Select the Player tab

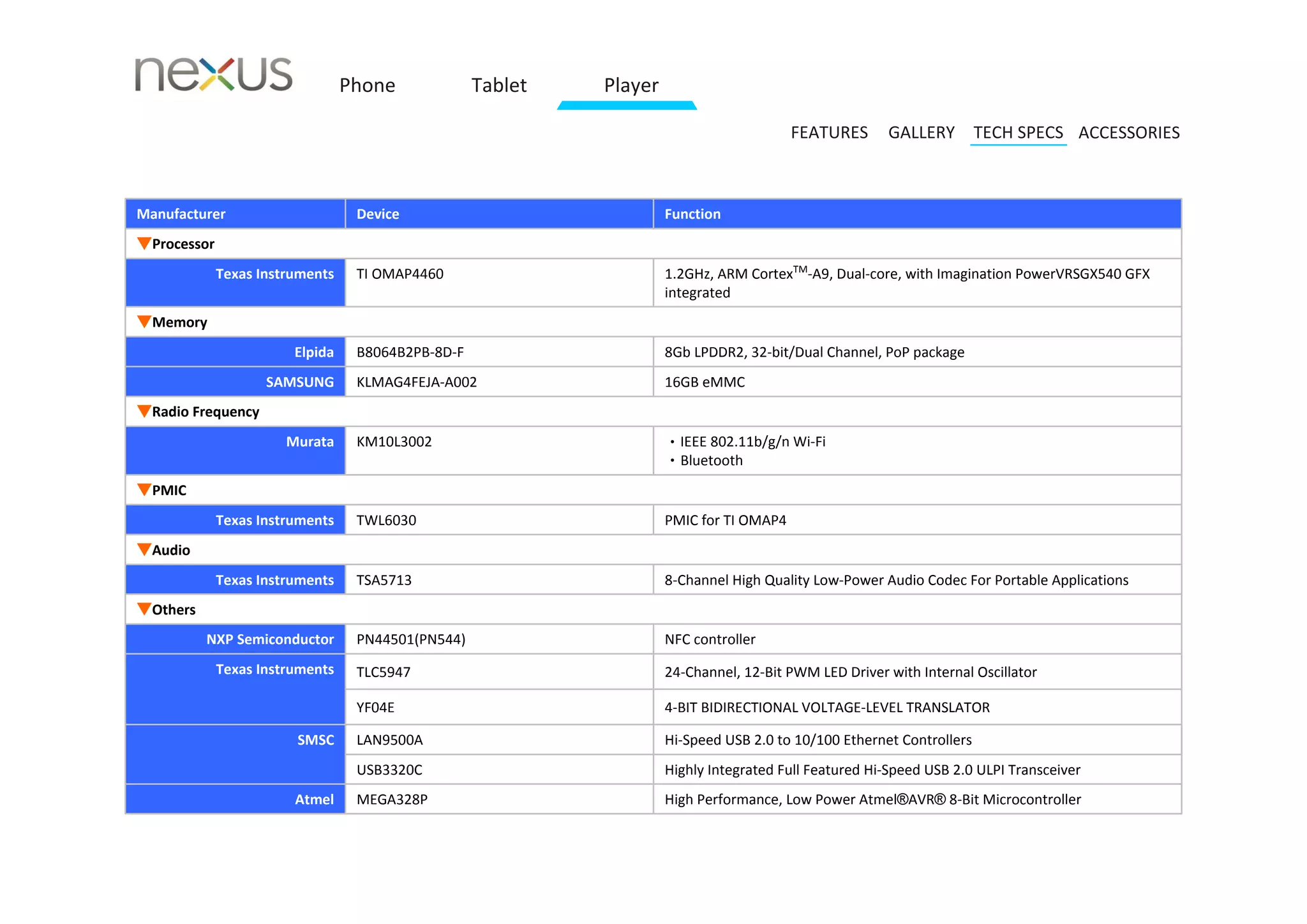pos(631,86)
